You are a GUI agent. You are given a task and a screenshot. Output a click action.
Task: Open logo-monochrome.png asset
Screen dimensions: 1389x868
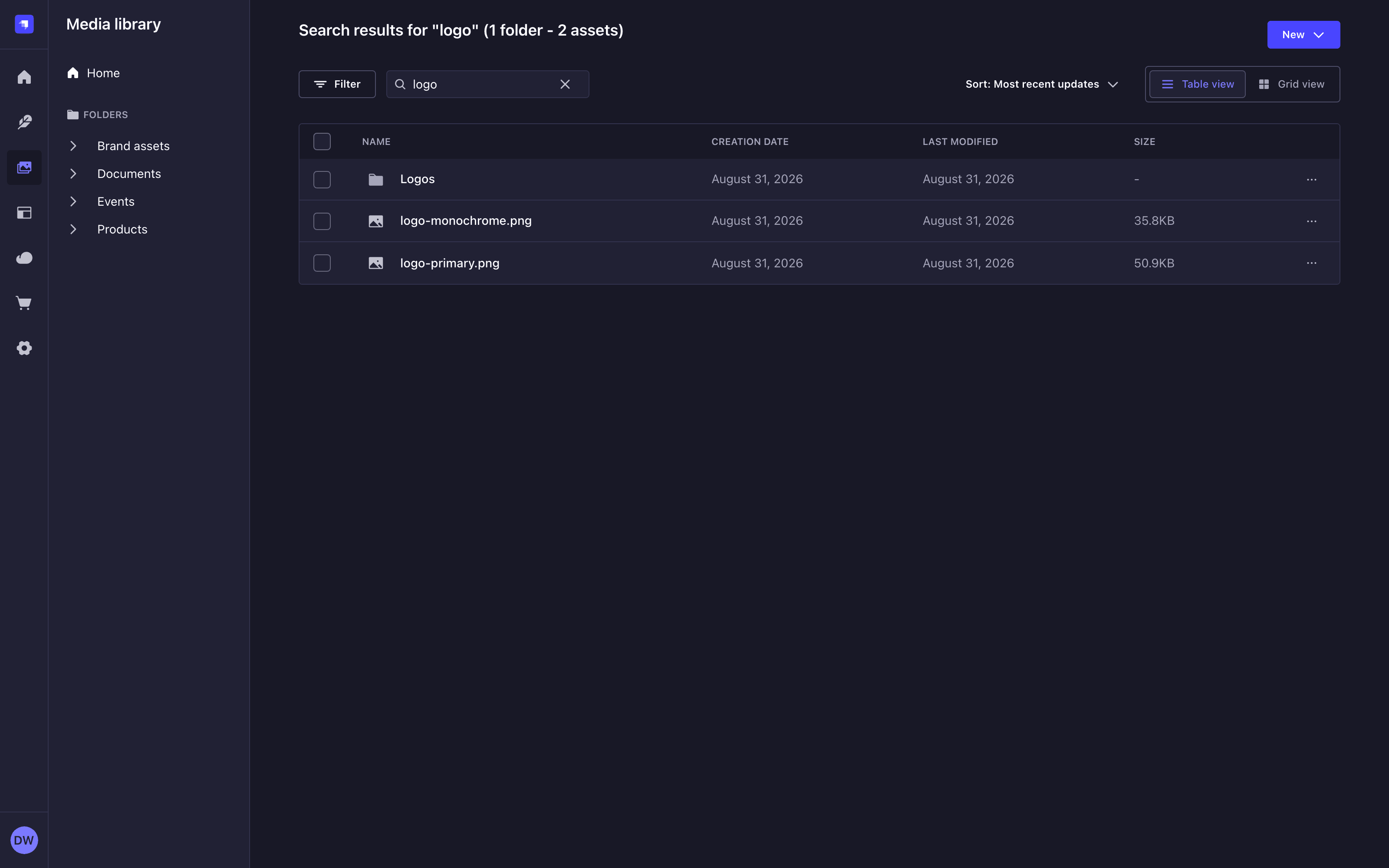466,220
